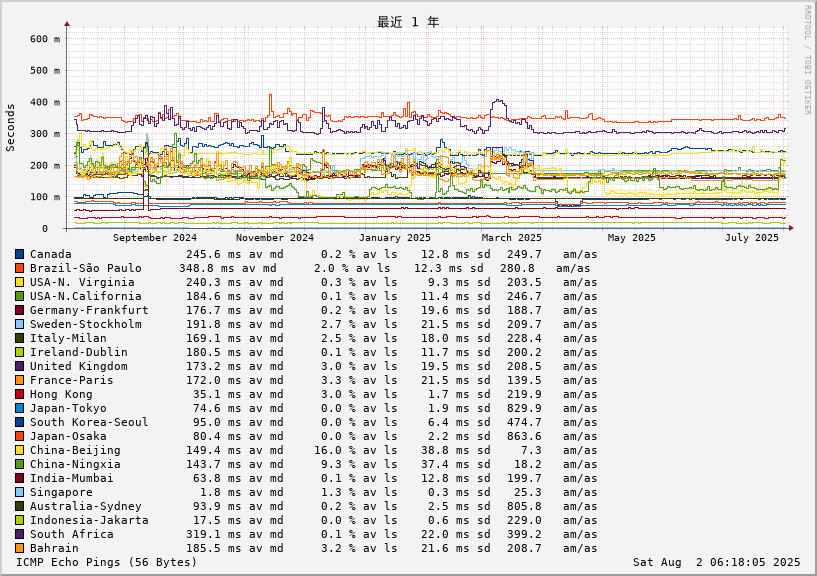Screen dimensions: 817x576
Task: Select the "200 m" y-axis tick label
Action: pyautogui.click(x=45, y=166)
